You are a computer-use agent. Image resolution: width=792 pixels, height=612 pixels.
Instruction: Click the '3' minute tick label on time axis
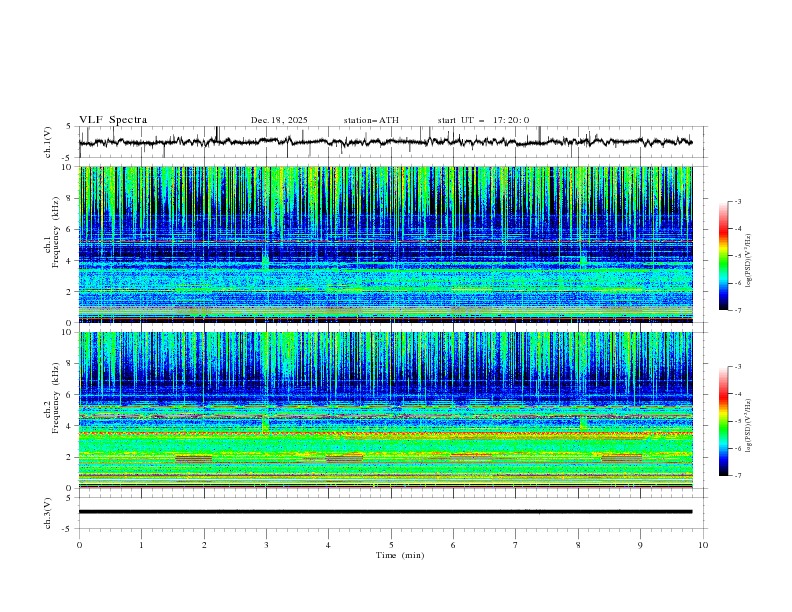click(266, 545)
